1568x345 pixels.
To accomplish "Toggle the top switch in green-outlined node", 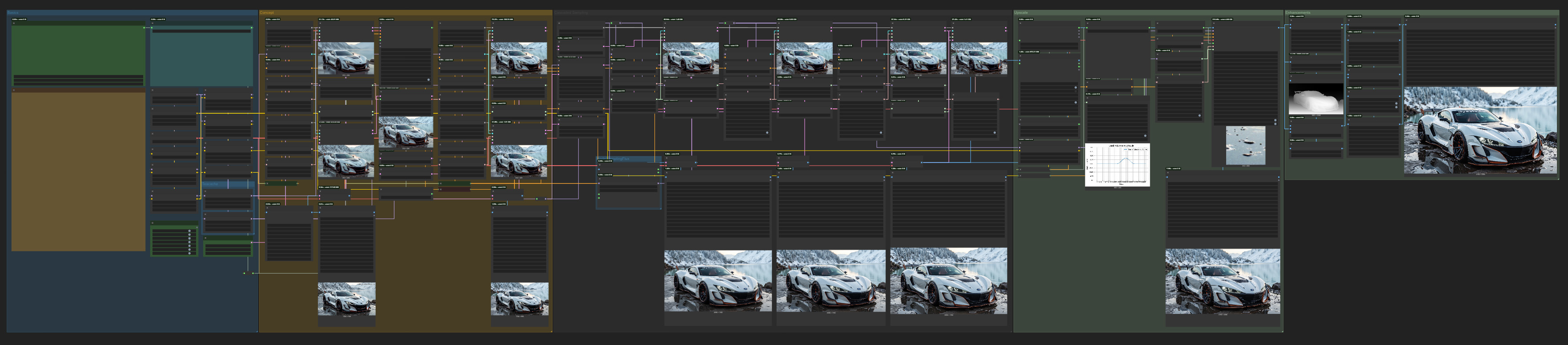I will pos(189,231).
